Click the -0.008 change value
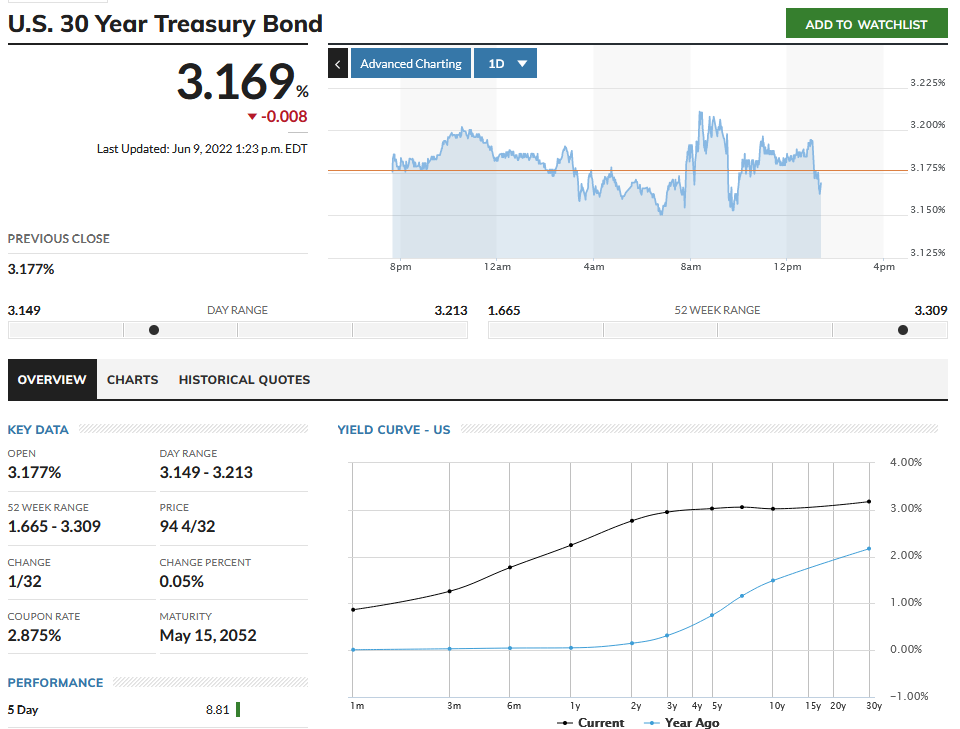The width and height of the screenshot is (960, 729). click(284, 116)
